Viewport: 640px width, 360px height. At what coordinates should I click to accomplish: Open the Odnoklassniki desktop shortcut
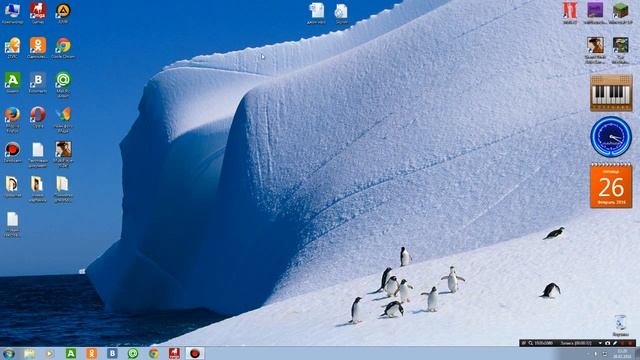(x=38, y=48)
